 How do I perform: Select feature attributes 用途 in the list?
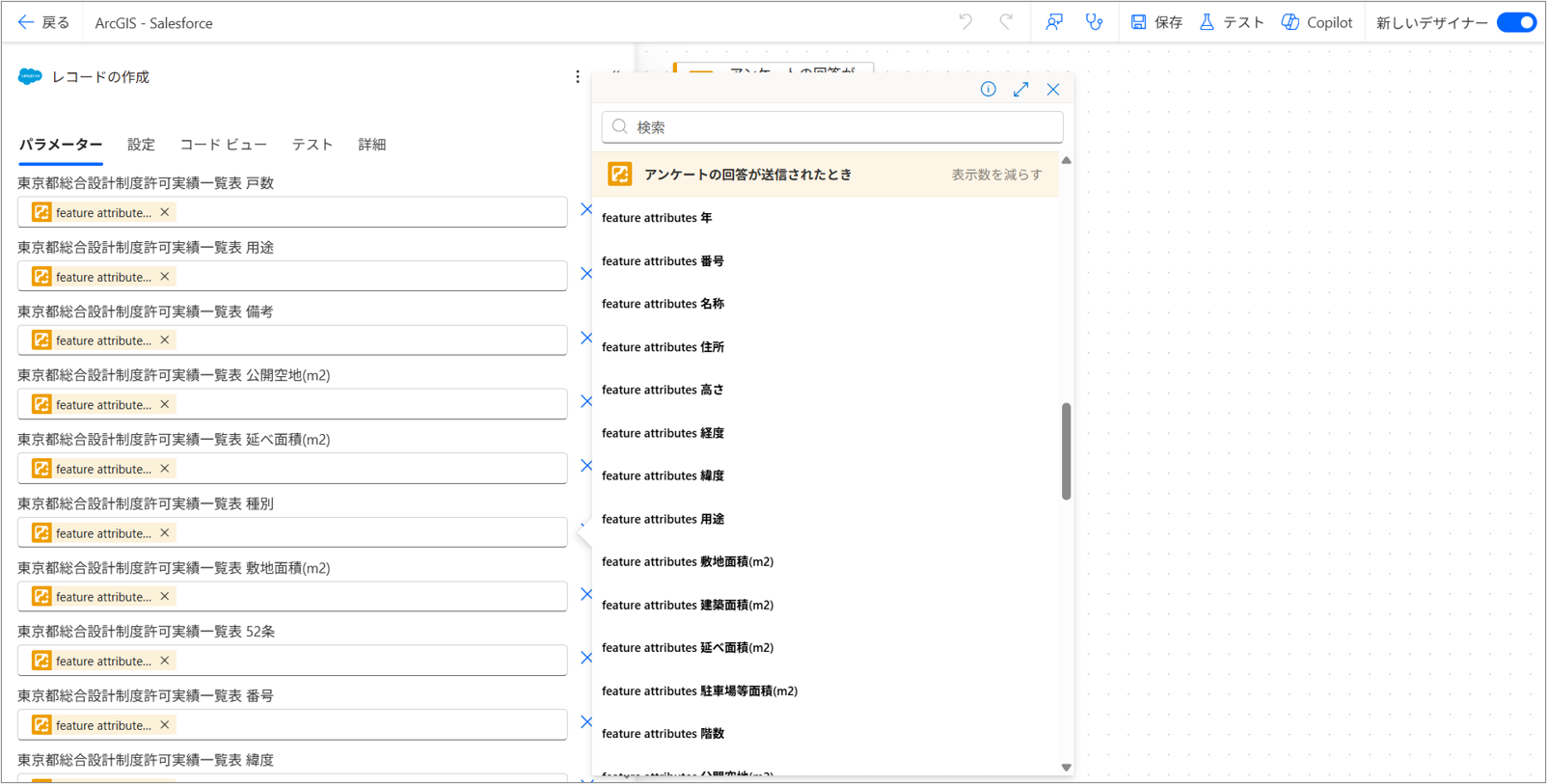click(663, 519)
